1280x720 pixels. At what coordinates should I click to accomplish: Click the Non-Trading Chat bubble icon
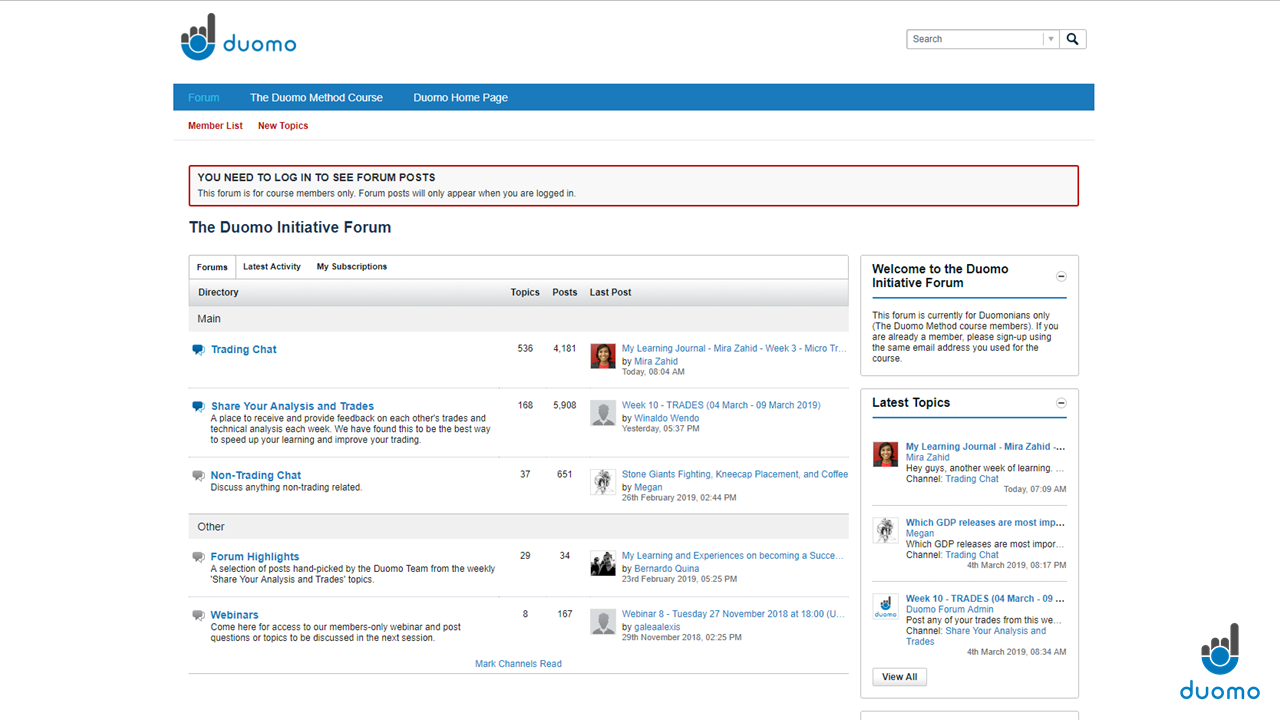coord(198,476)
